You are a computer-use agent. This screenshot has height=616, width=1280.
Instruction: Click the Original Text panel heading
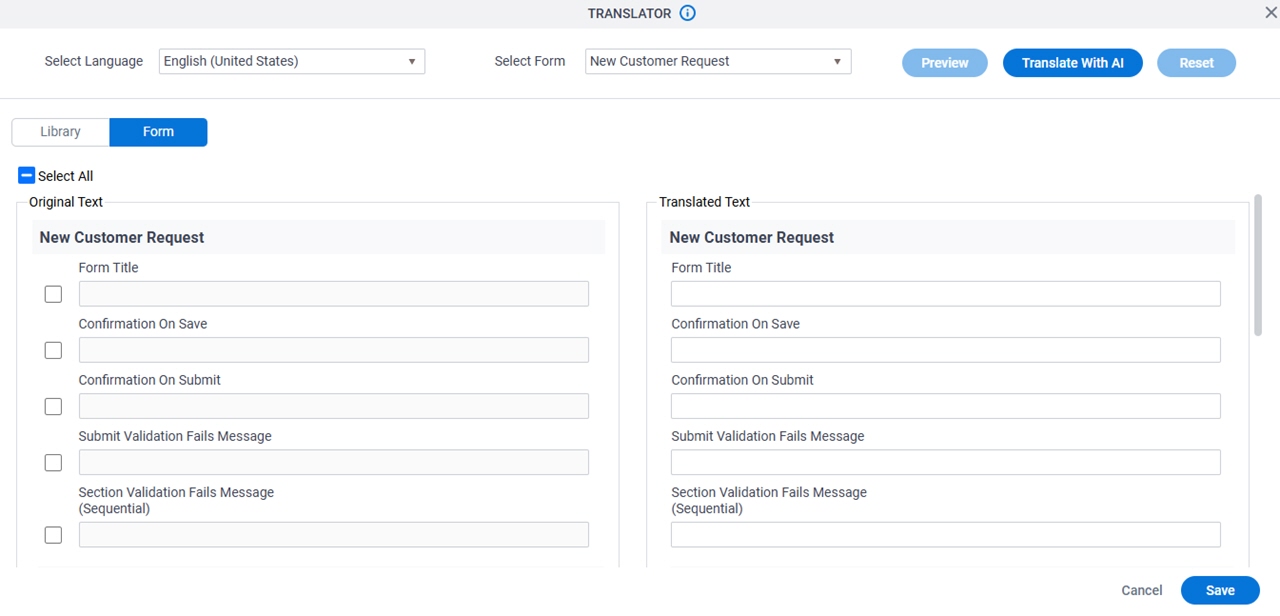pos(66,202)
